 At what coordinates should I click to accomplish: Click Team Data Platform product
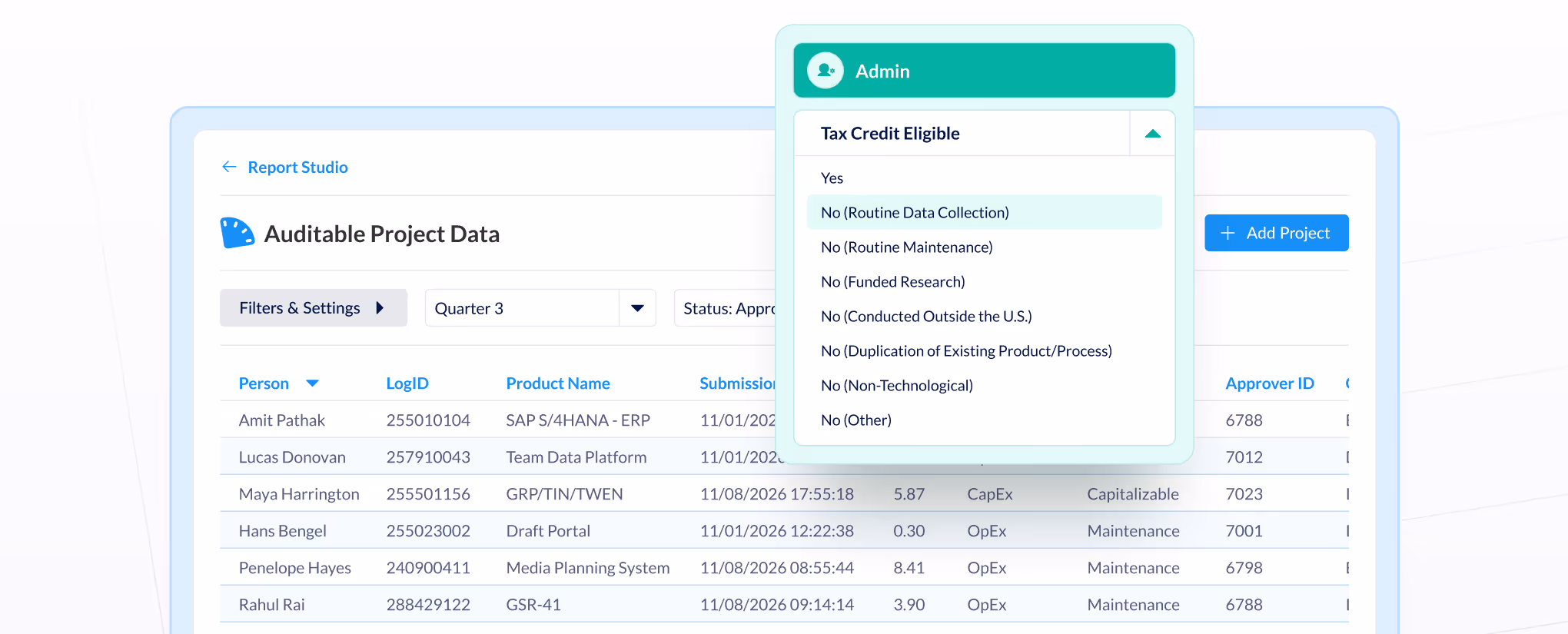pyautogui.click(x=576, y=457)
